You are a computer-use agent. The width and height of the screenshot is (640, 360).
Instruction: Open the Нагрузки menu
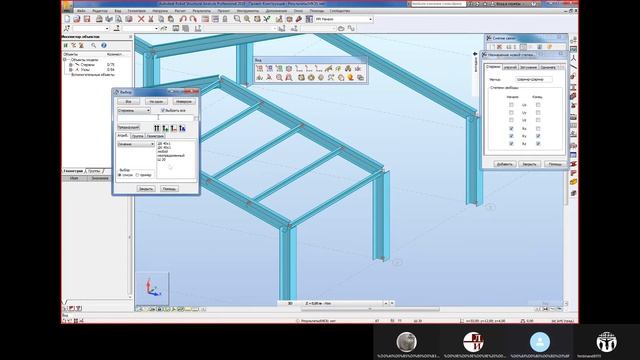click(160, 11)
